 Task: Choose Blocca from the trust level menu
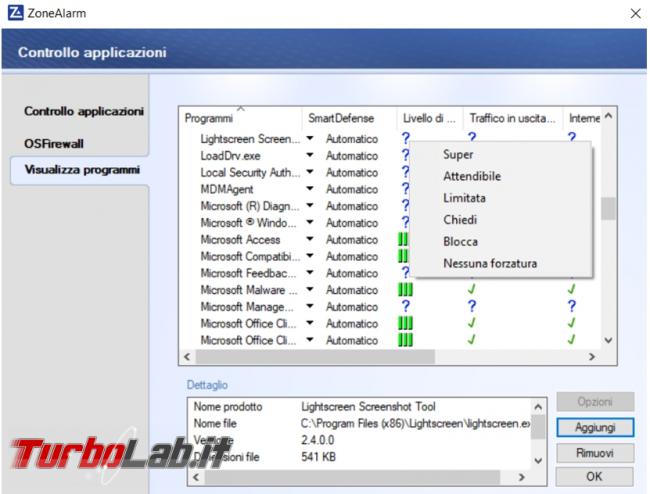461,242
